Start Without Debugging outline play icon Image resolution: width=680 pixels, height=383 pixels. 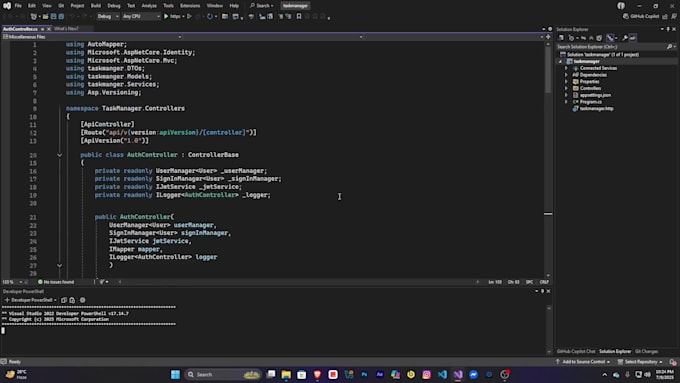190,16
